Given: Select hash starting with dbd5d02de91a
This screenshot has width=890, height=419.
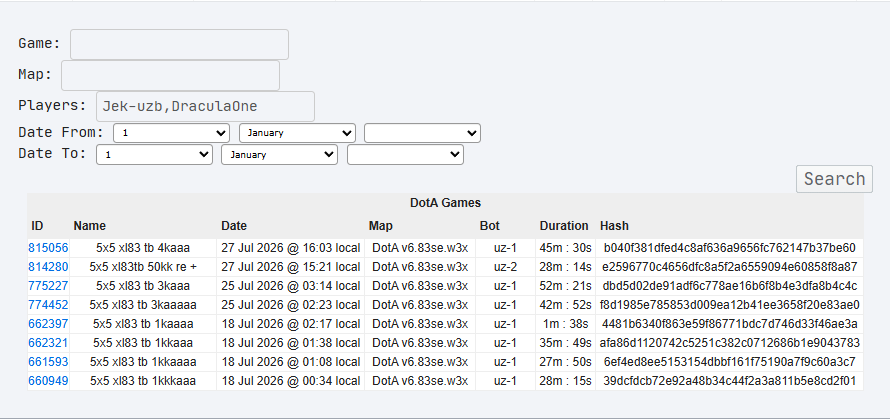Looking at the screenshot, I should coord(729,286).
